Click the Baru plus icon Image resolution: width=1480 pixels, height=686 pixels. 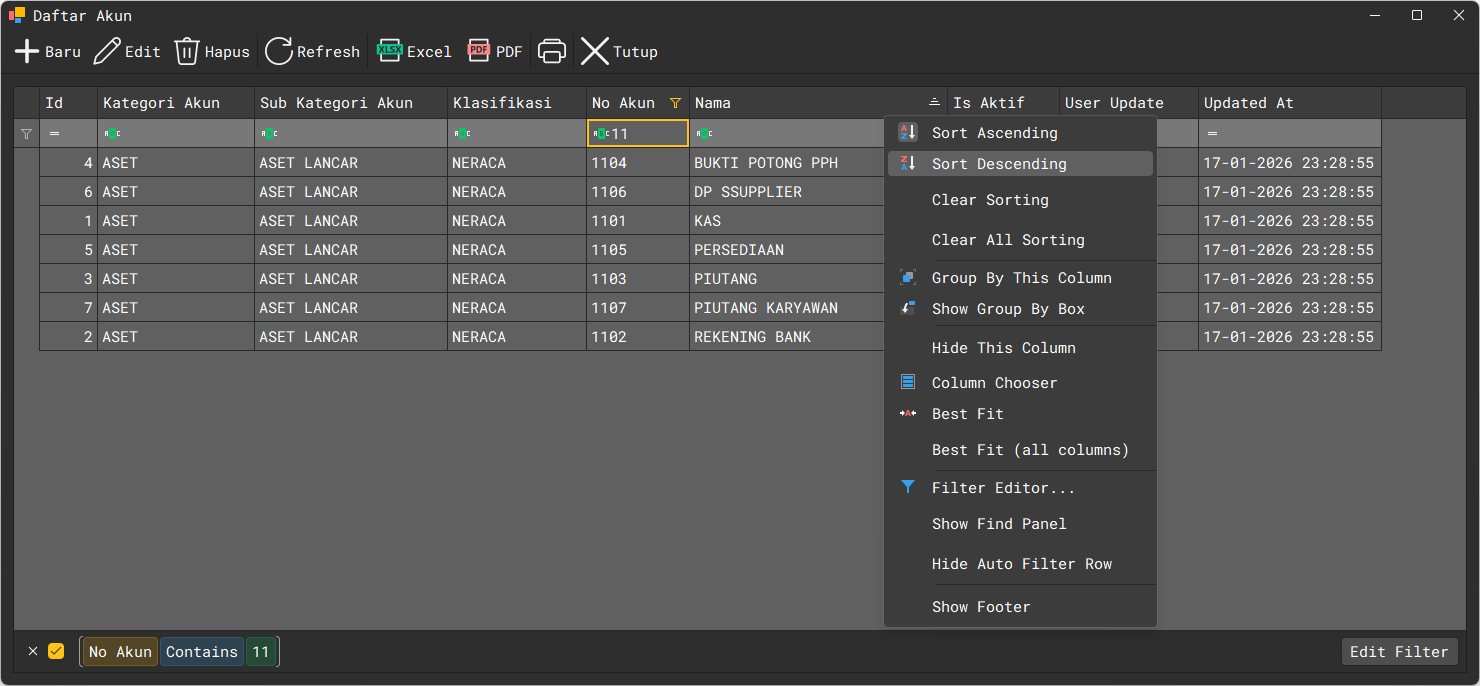click(x=27, y=52)
